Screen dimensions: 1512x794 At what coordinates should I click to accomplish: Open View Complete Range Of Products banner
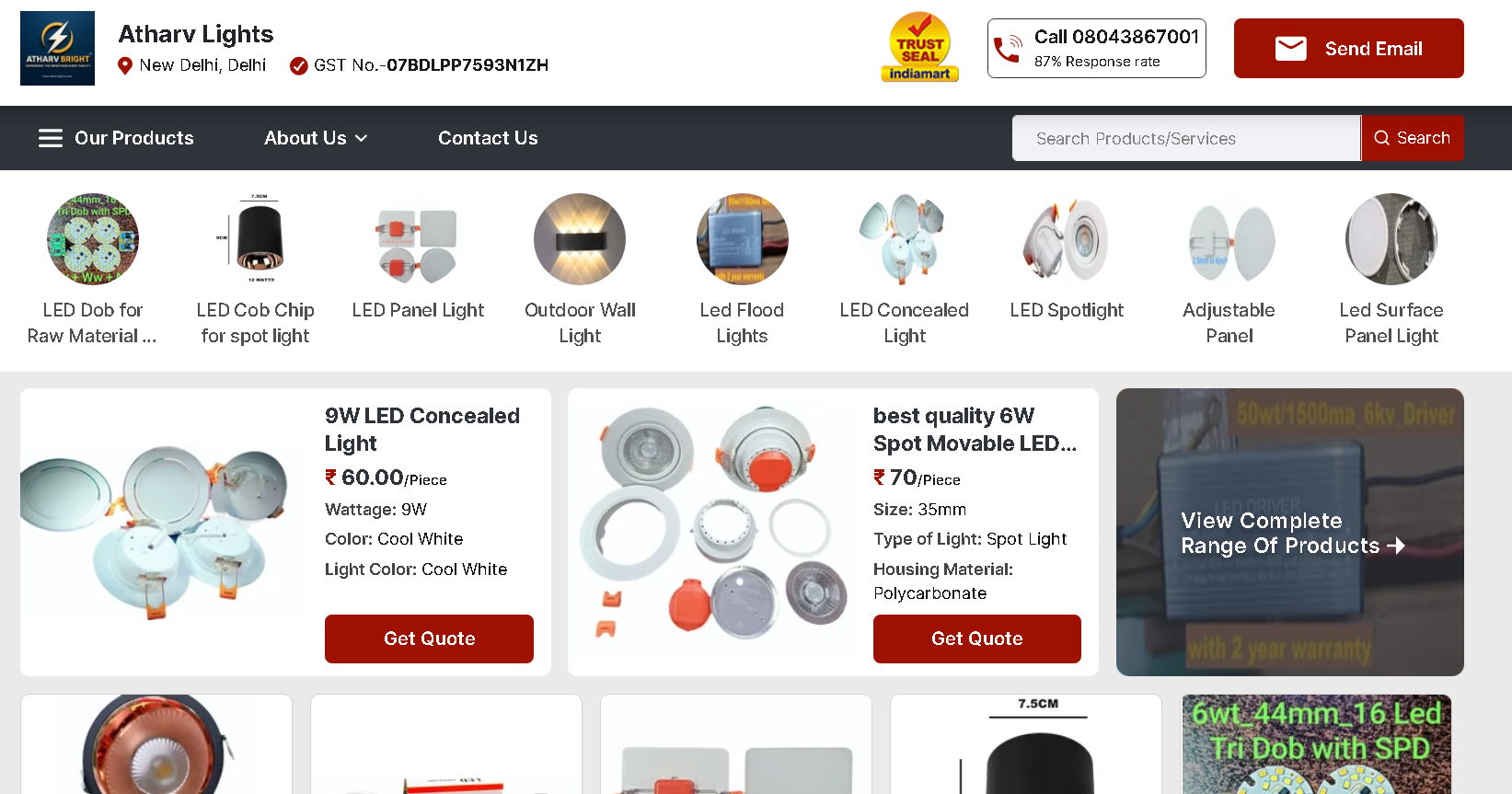[x=1290, y=533]
